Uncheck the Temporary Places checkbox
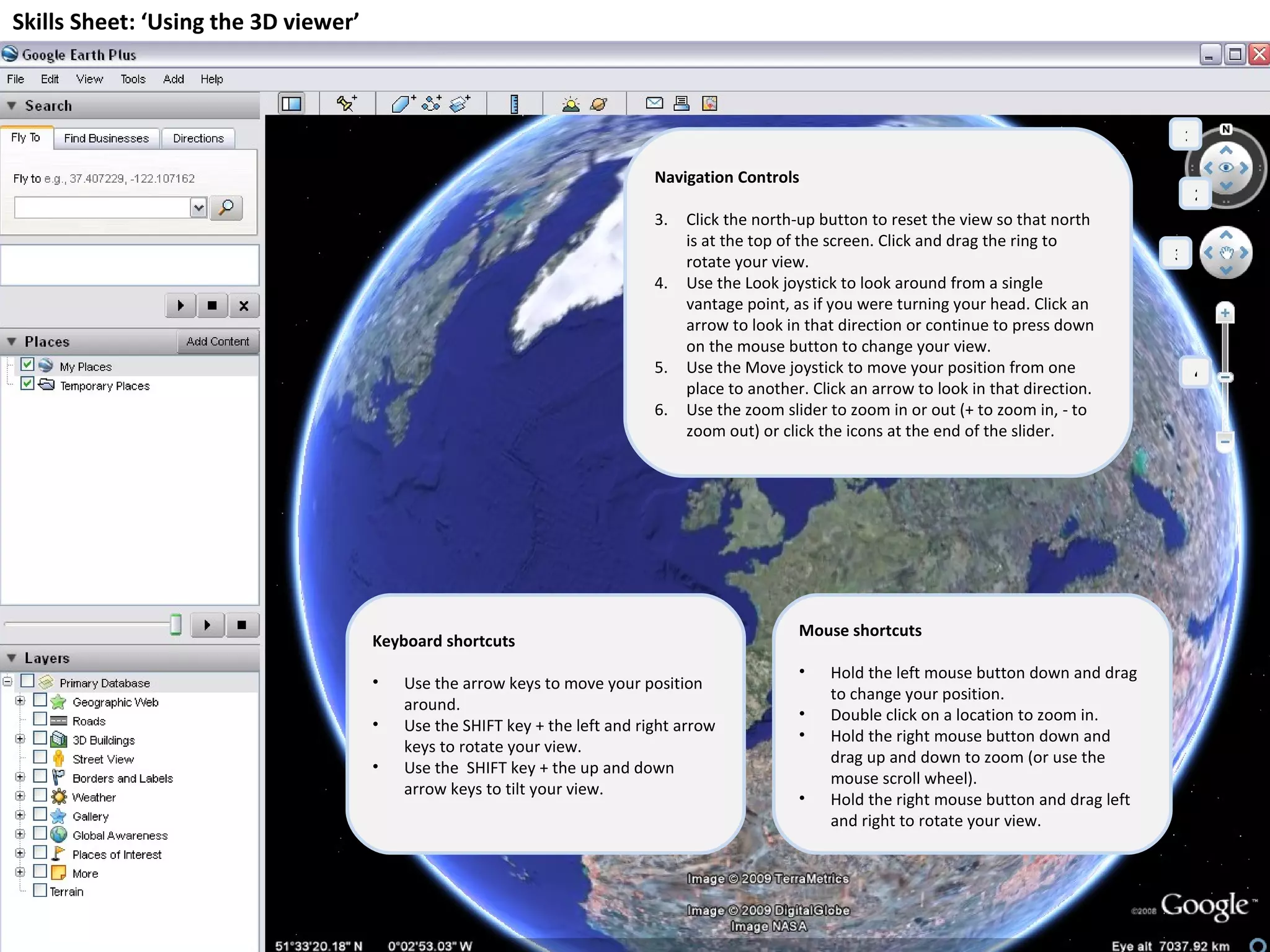This screenshot has height=952, width=1270. pos(27,384)
